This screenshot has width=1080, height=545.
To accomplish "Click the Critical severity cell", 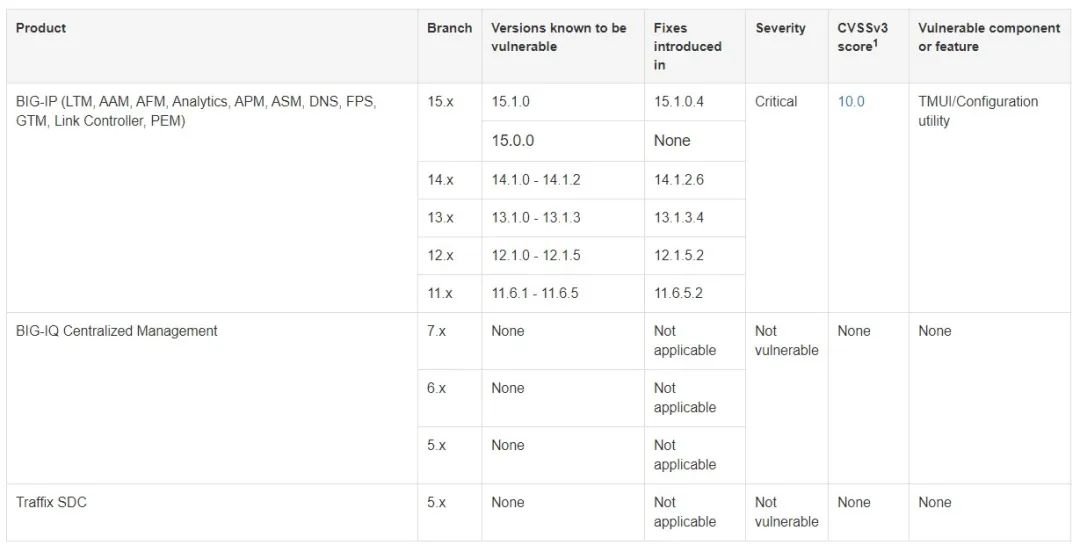I will (x=776, y=102).
